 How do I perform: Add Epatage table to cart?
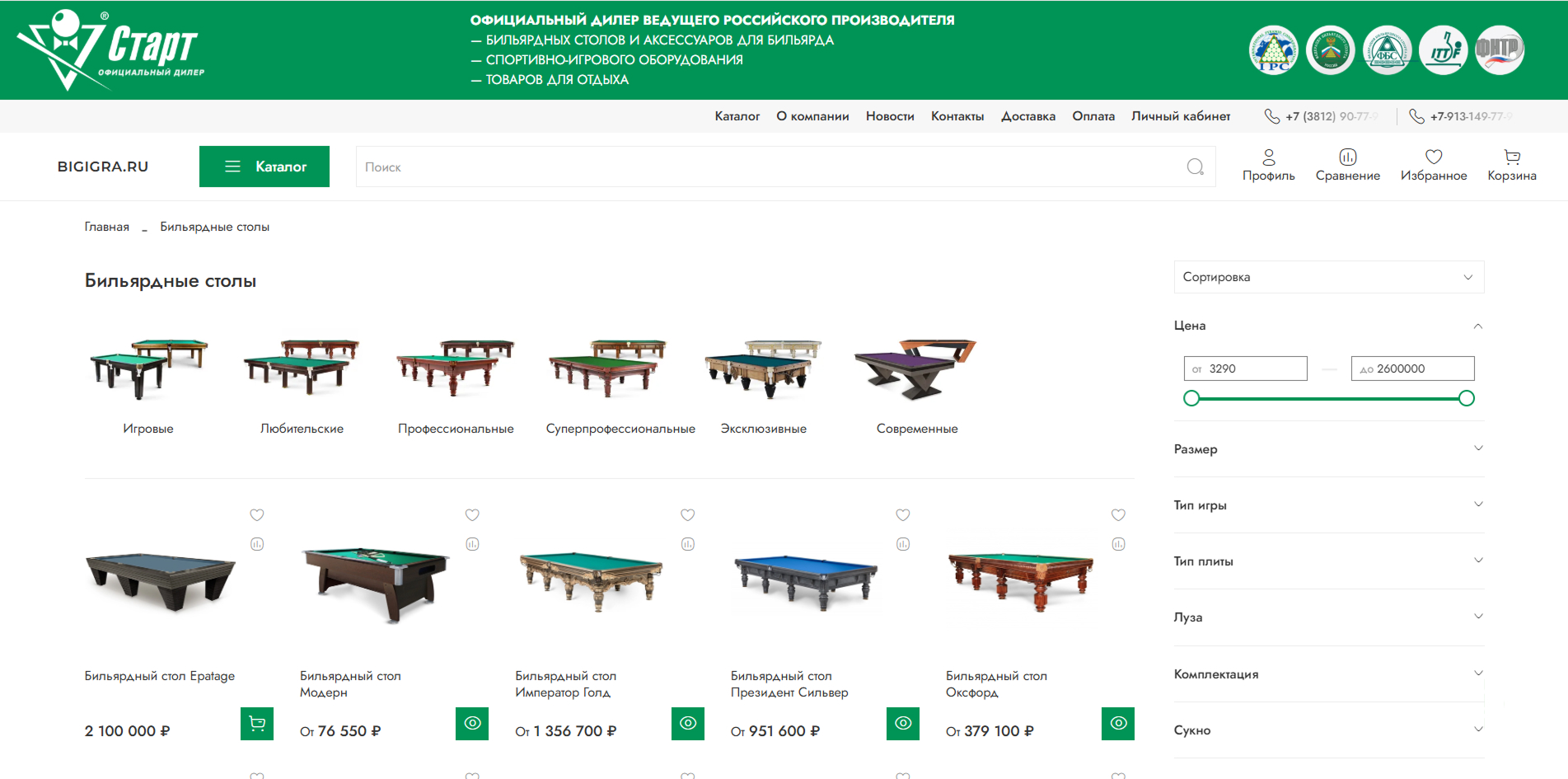[x=257, y=724]
